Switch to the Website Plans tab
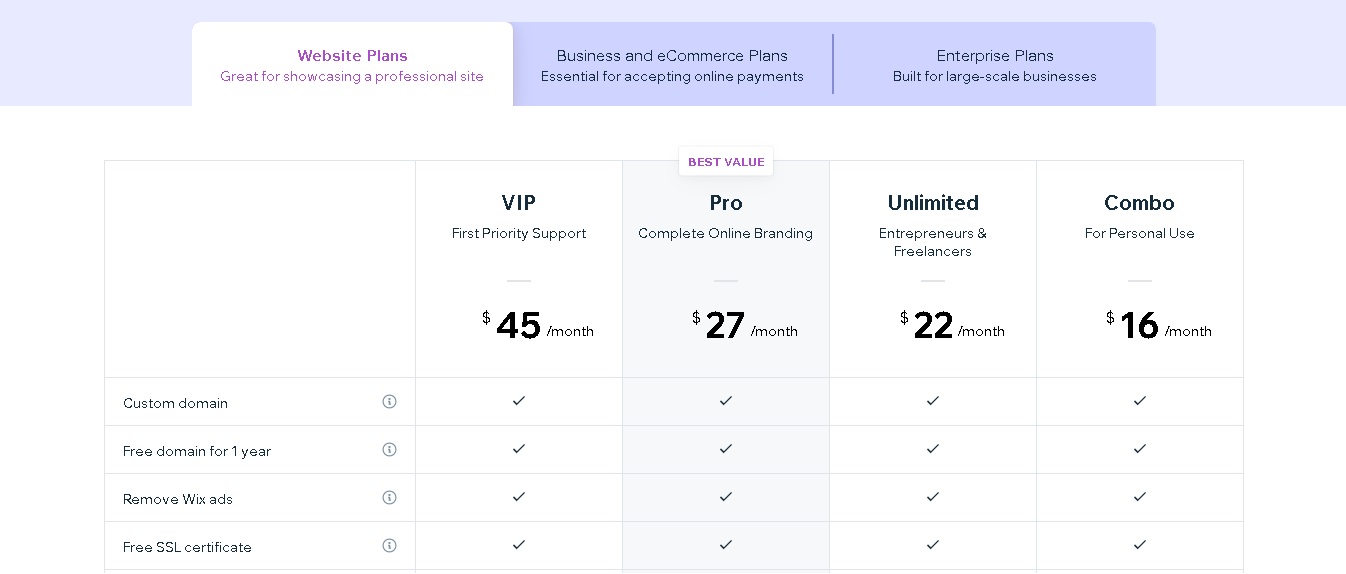 coord(352,64)
